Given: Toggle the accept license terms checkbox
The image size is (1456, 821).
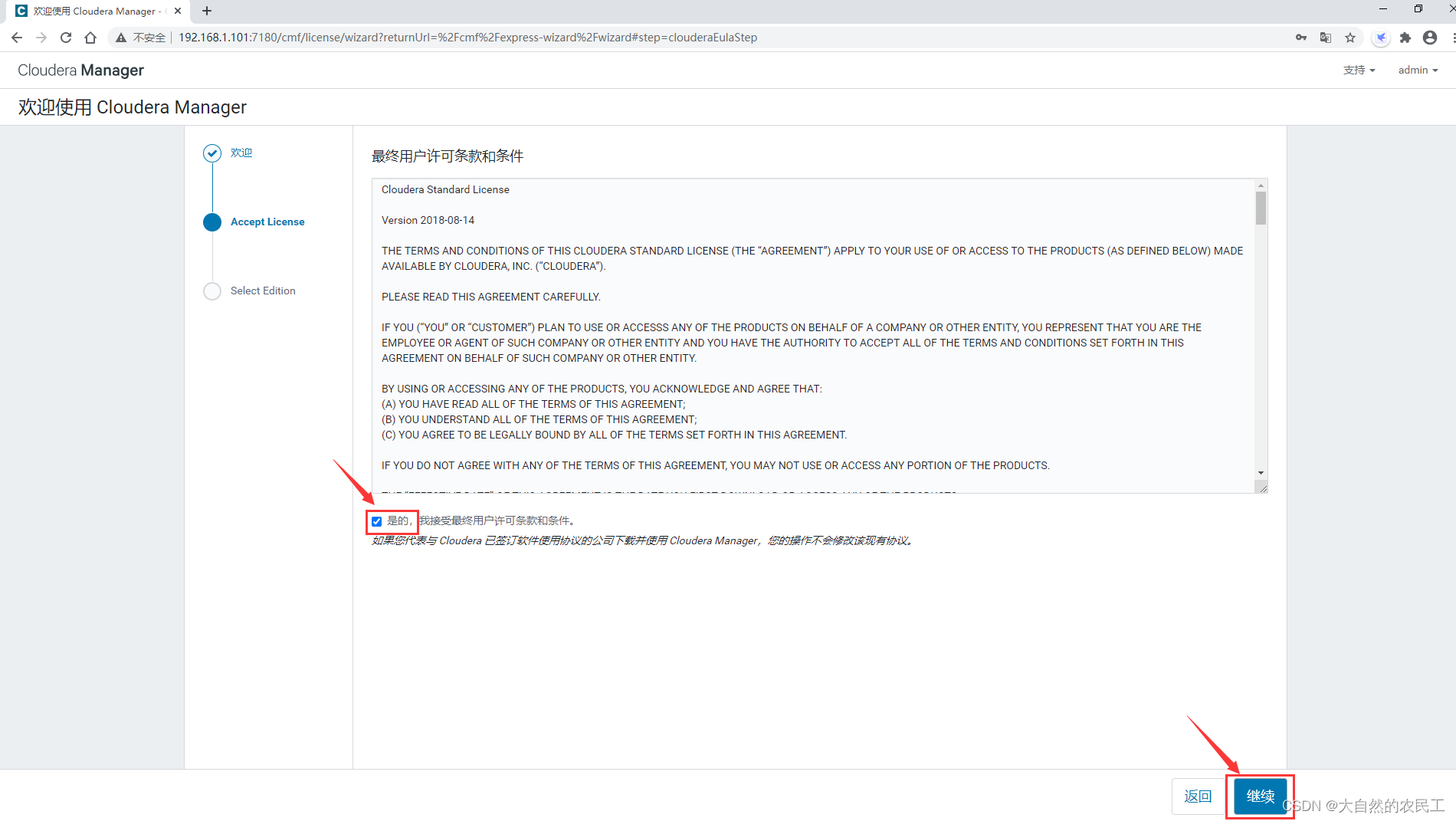Looking at the screenshot, I should tap(377, 522).
